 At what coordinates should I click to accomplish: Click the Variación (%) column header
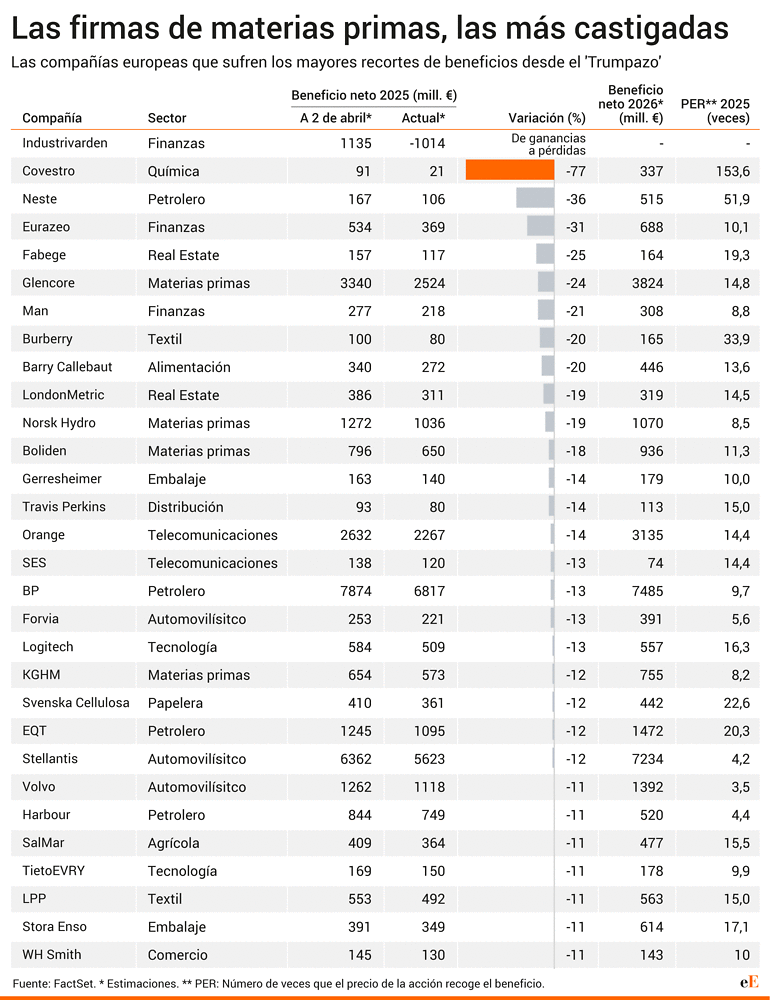[547, 118]
